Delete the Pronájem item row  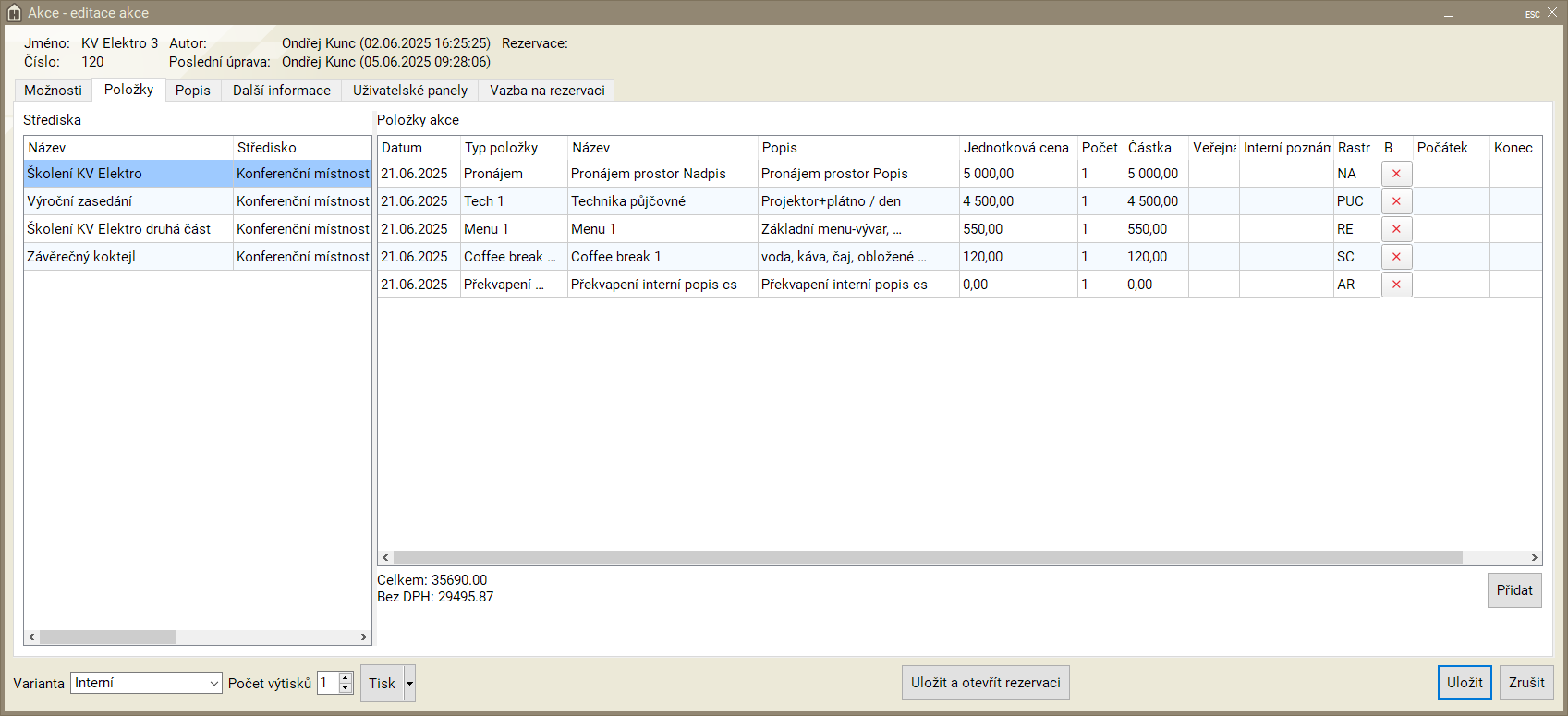tap(1396, 174)
